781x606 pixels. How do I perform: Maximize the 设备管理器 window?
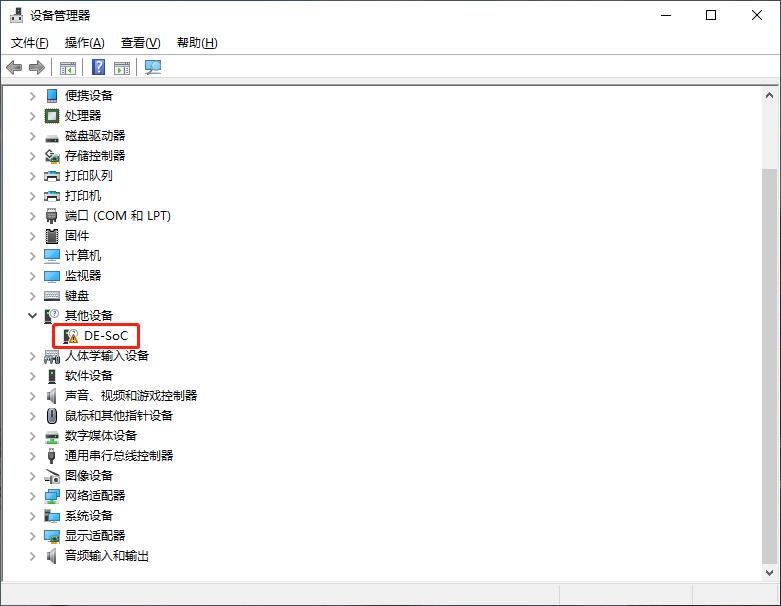pyautogui.click(x=711, y=15)
